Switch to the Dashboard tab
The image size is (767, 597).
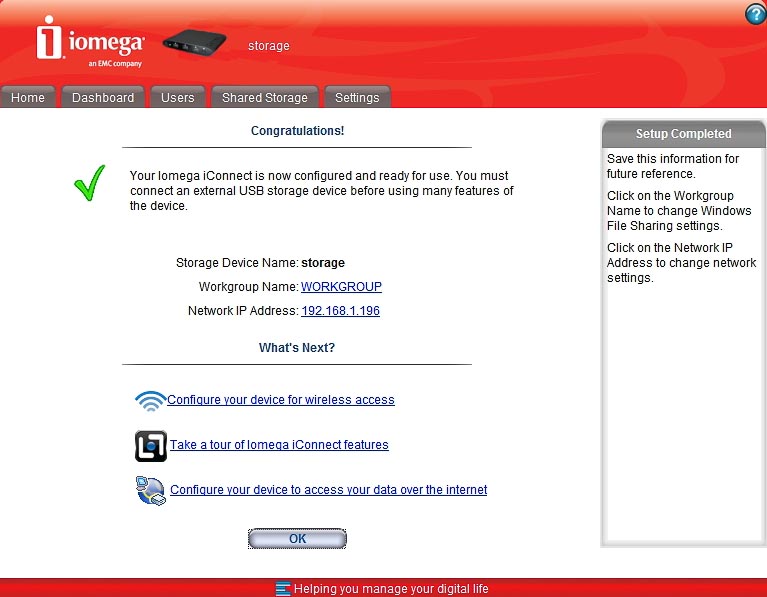[x=103, y=97]
